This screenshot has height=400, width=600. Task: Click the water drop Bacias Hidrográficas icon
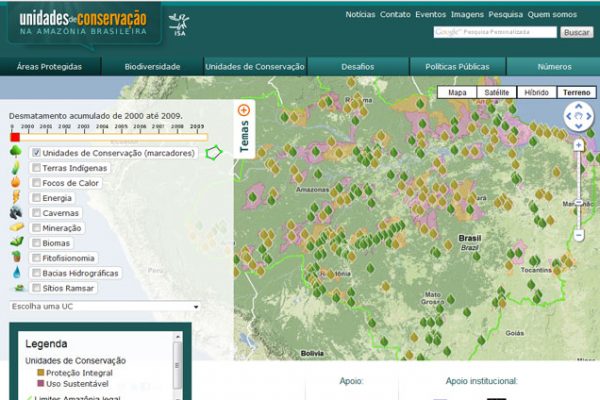pyautogui.click(x=16, y=272)
